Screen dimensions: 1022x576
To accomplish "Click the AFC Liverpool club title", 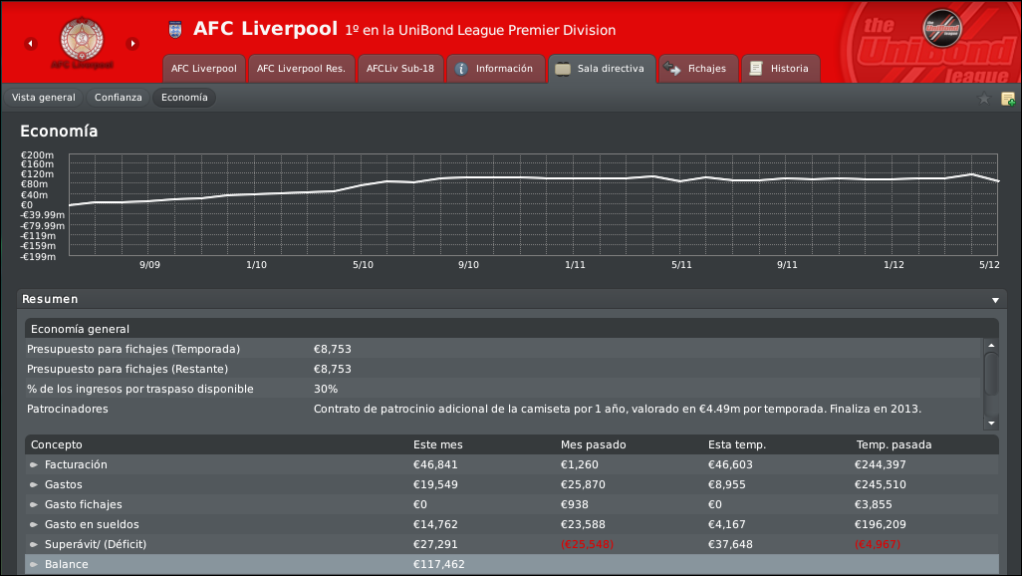I will pos(265,29).
